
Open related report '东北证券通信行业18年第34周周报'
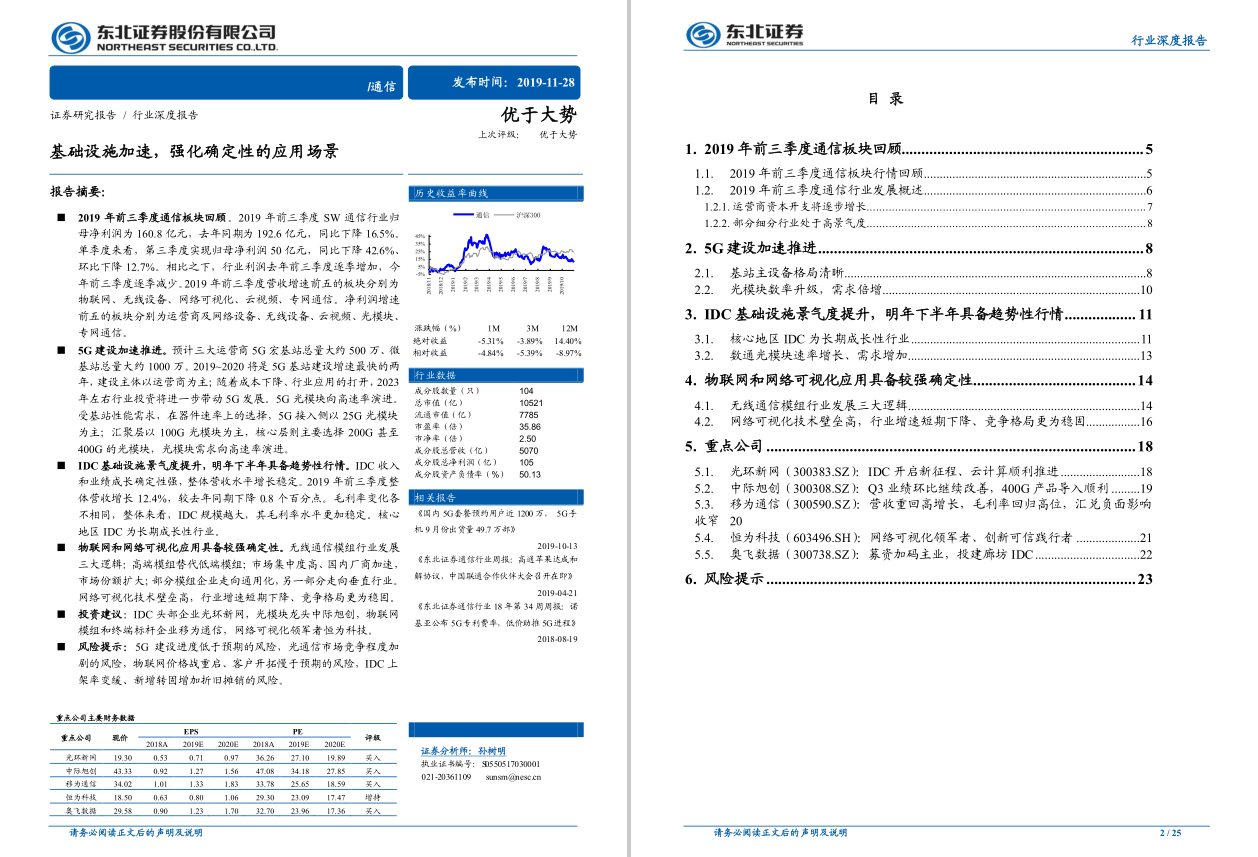496,613
